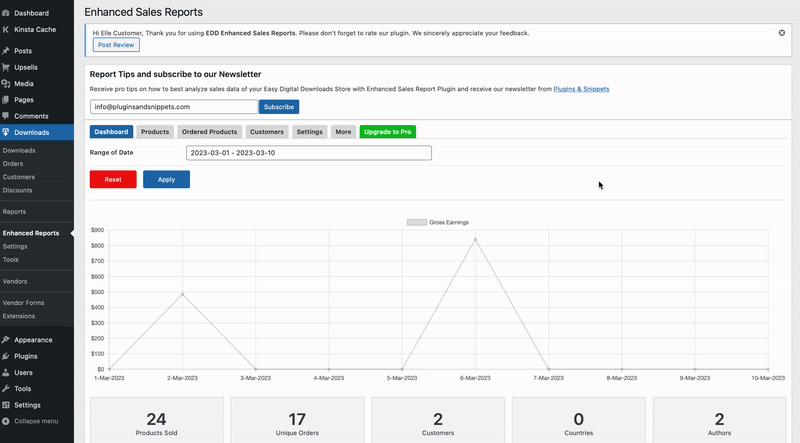The image size is (800, 443).
Task: Click the Pages icon in sidebar
Action: (6, 100)
